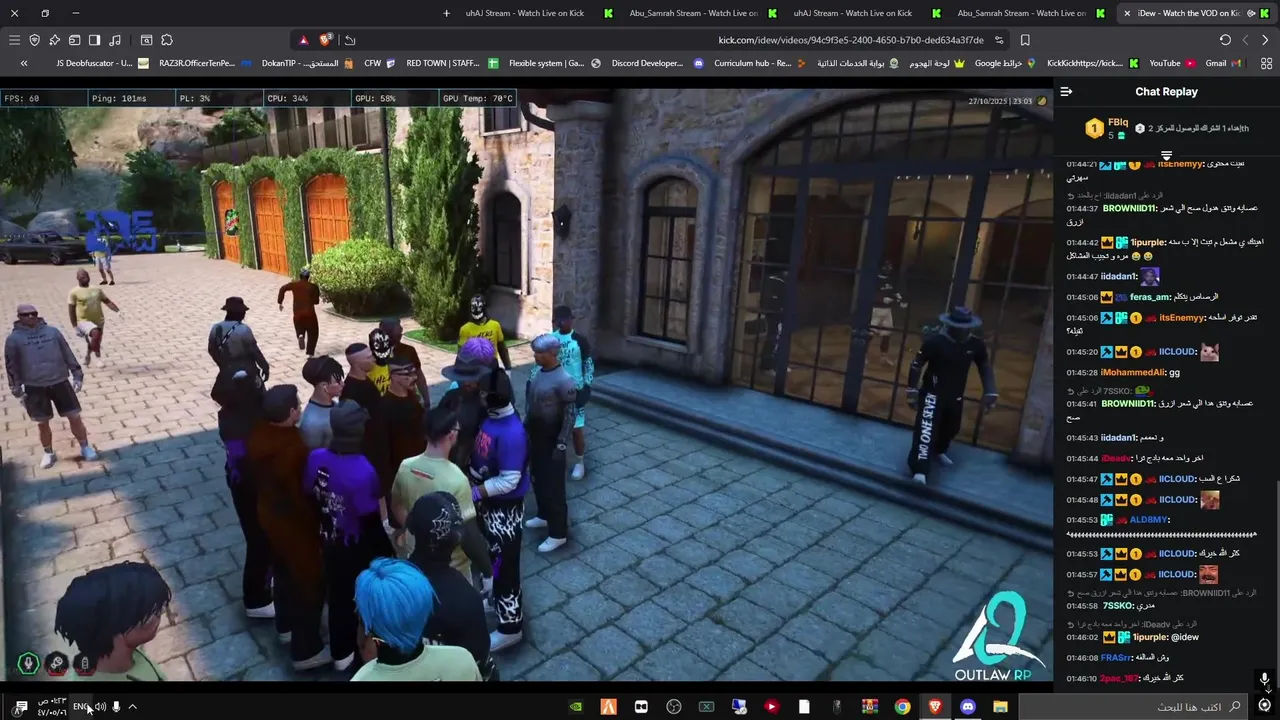Click the Brave Rewards triangle icon
1280x720 pixels.
303,40
